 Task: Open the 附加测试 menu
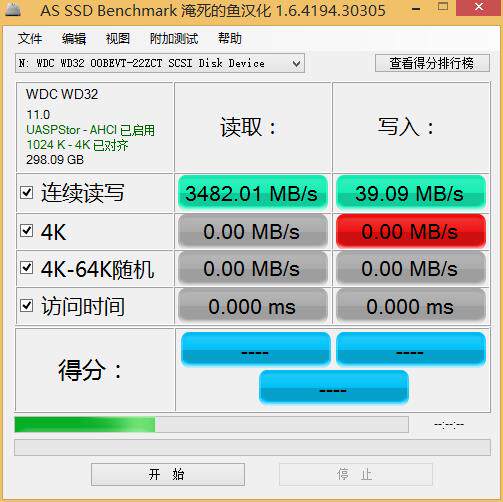pos(174,39)
